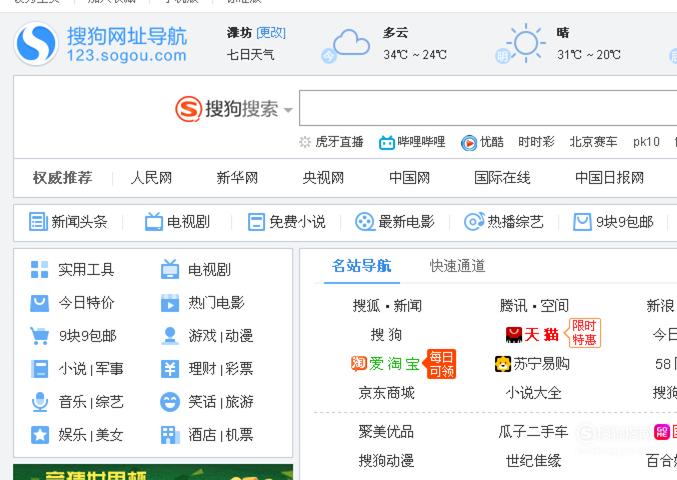Click the green banner ad thumbnail
Viewport: 677px width, 480px height.
153,472
